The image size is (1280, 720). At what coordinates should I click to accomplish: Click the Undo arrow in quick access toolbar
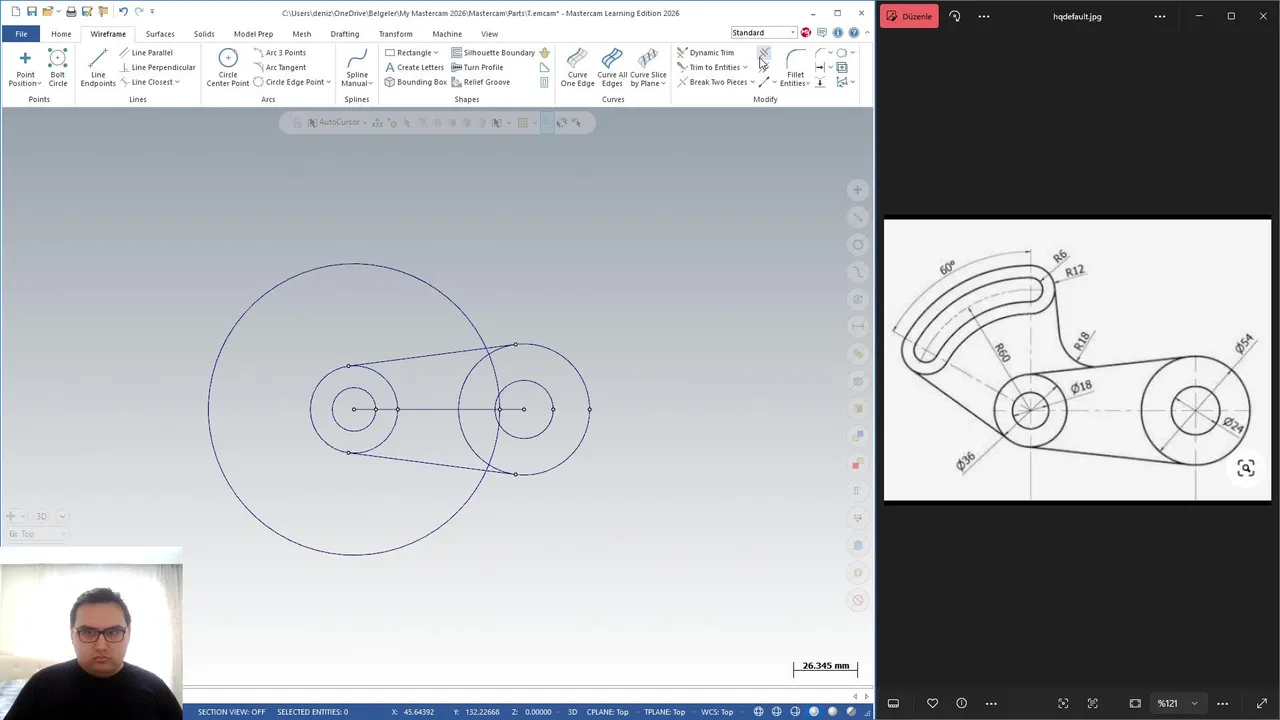click(123, 12)
